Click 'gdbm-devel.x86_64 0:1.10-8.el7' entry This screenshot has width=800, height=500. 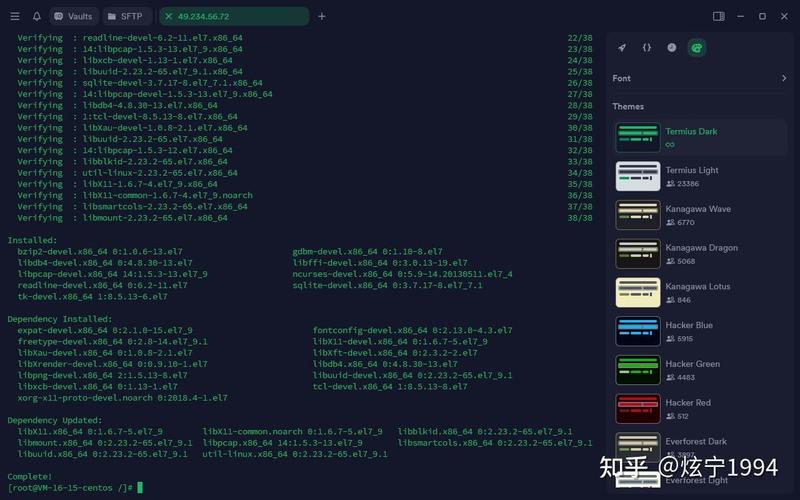pyautogui.click(x=367, y=252)
